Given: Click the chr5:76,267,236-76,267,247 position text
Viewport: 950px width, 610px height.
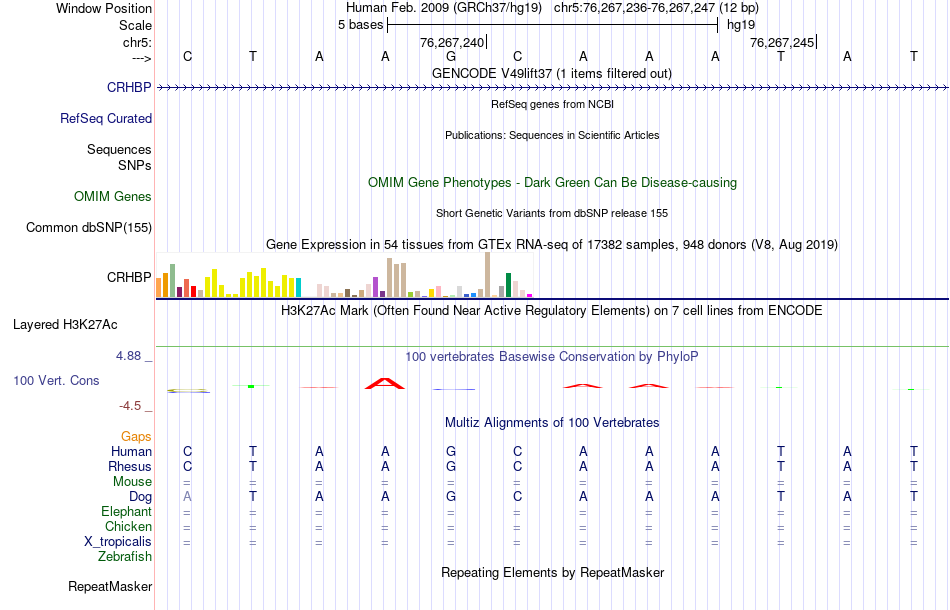Looking at the screenshot, I should [656, 8].
